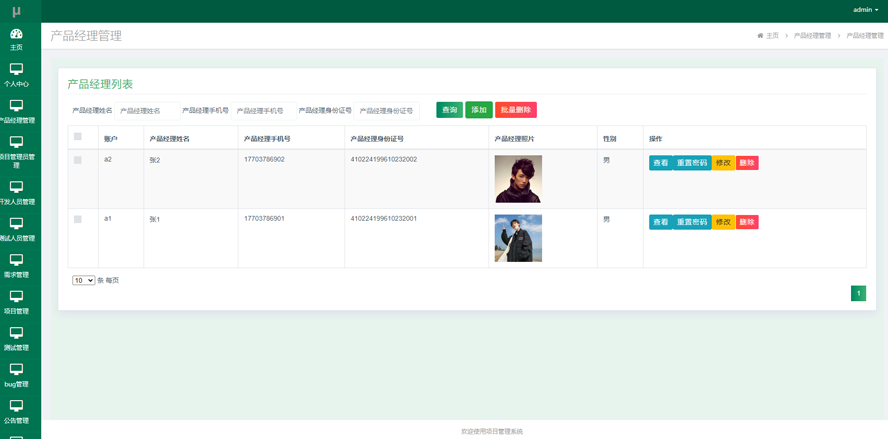Check the row checkbox for account a2
The image size is (888, 439).
click(78, 160)
